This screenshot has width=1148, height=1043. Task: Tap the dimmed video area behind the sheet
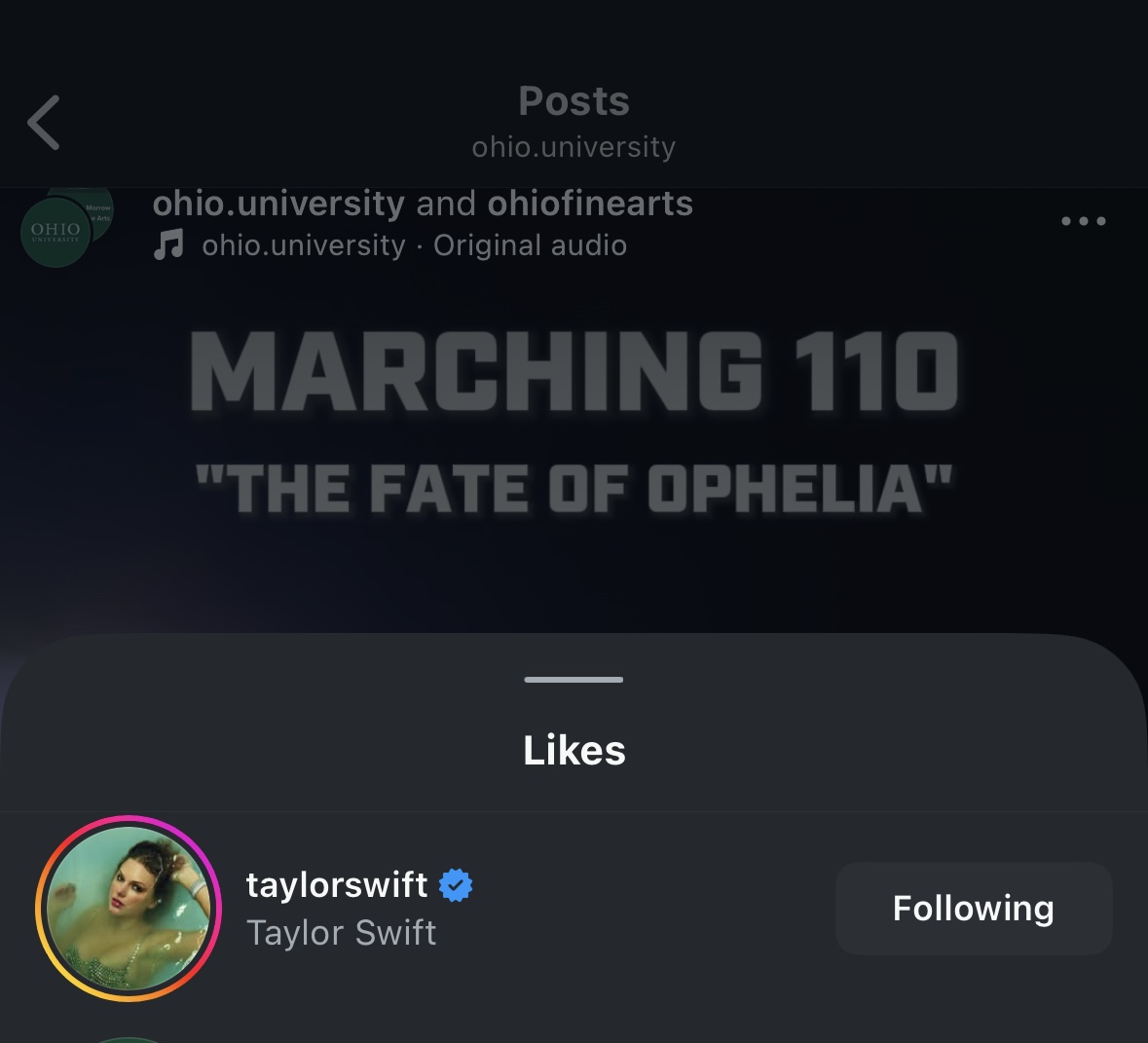pos(574,438)
